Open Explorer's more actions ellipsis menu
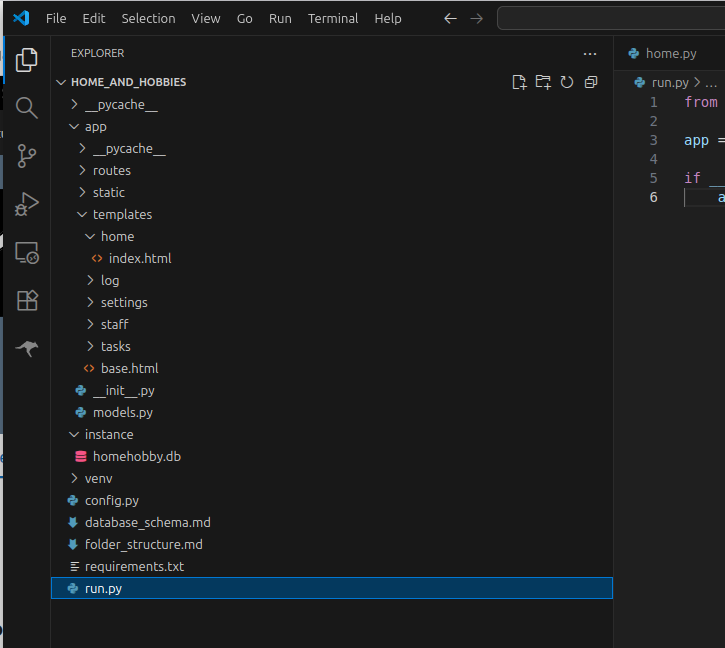 pos(589,53)
